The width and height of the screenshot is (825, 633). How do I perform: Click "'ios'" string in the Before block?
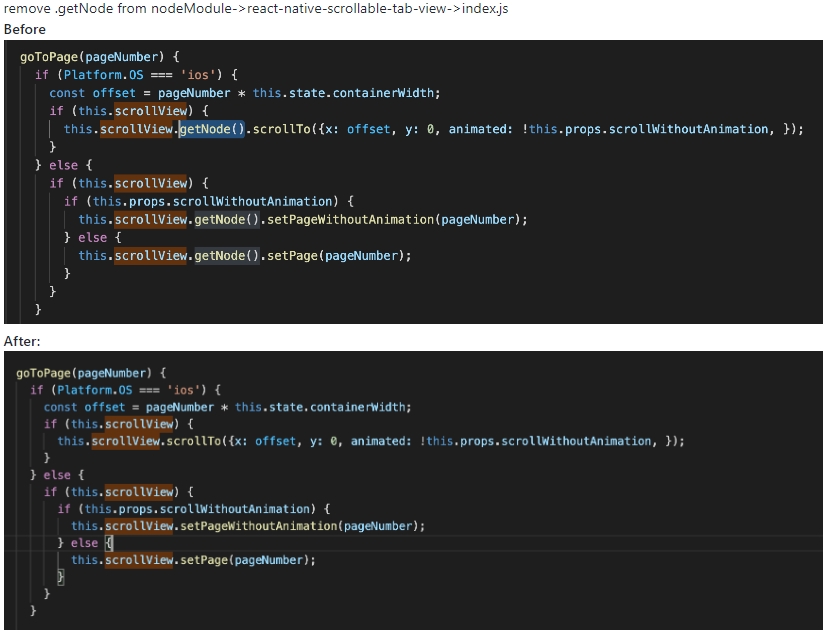click(198, 75)
